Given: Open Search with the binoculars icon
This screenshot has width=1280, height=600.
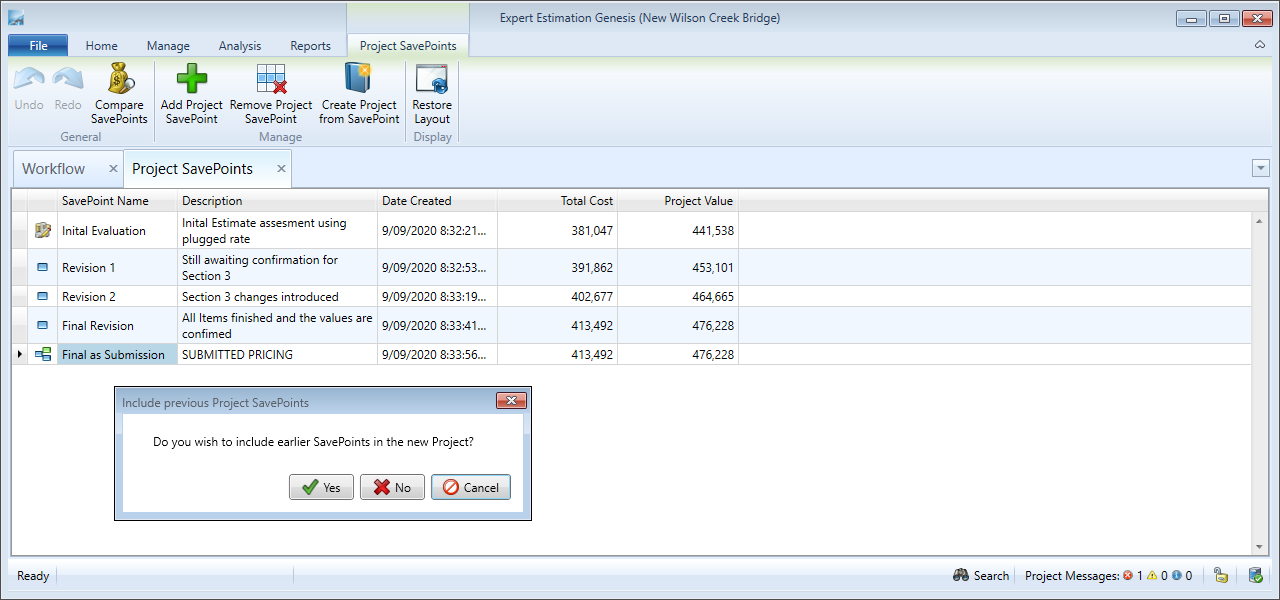Looking at the screenshot, I should [x=961, y=575].
